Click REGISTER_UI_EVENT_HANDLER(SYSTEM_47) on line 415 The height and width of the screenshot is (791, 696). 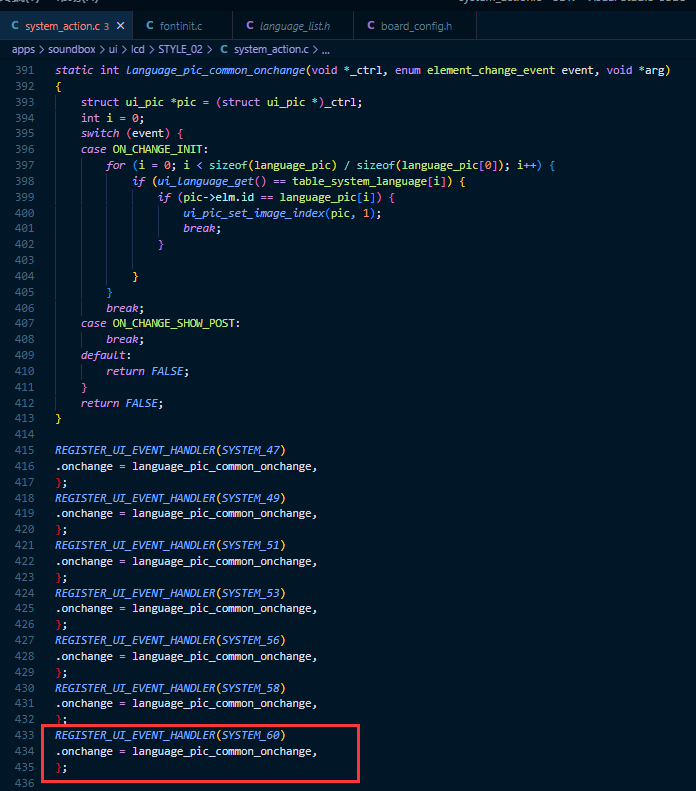tap(170, 450)
